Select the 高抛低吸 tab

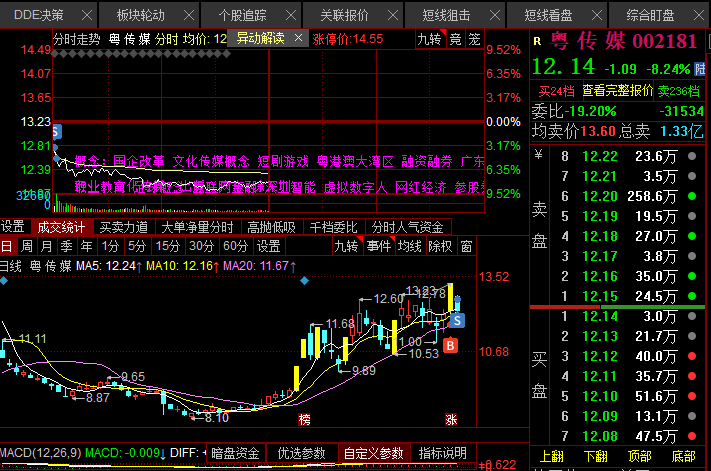272,227
